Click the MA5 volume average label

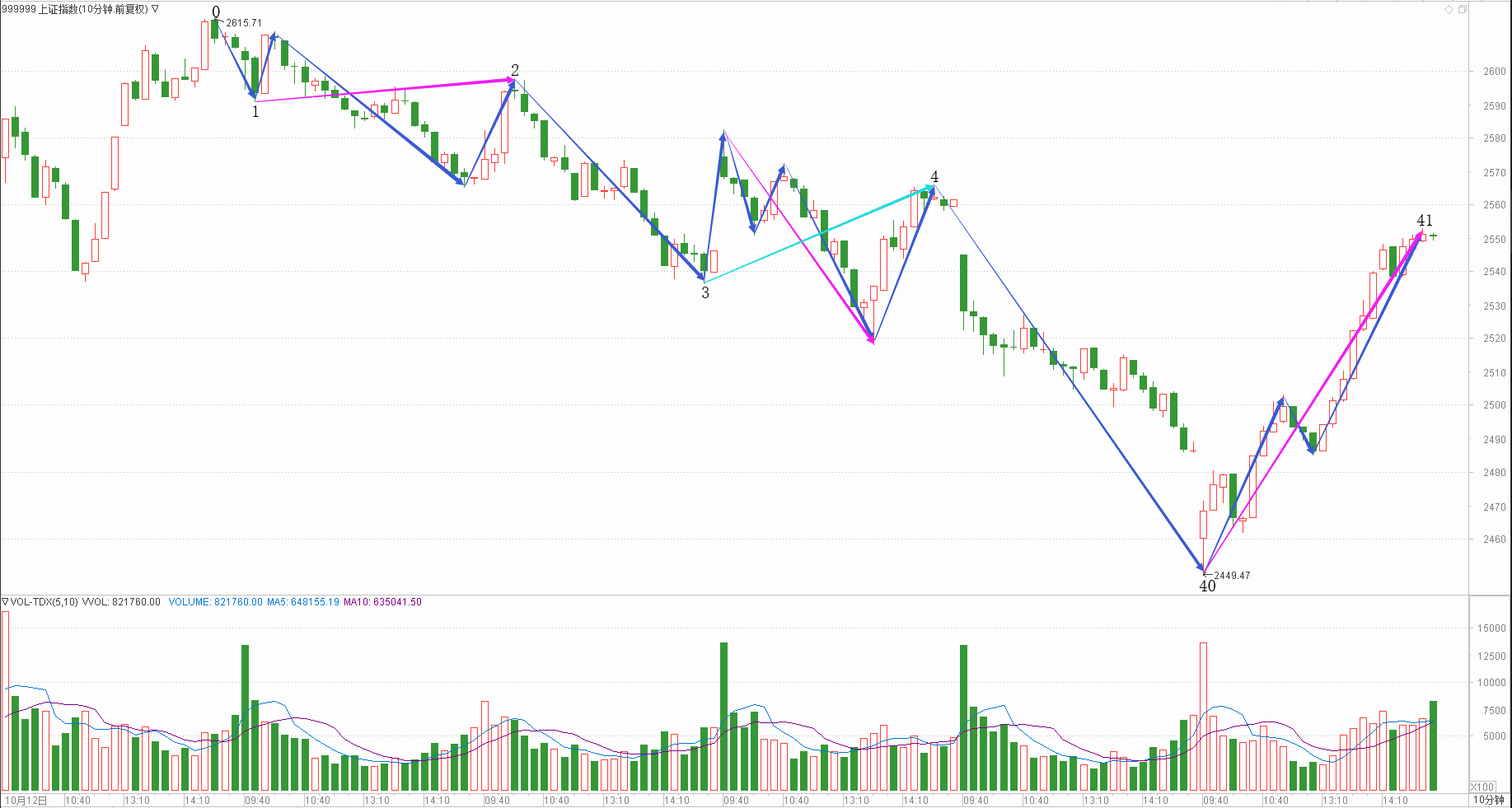pos(302,602)
